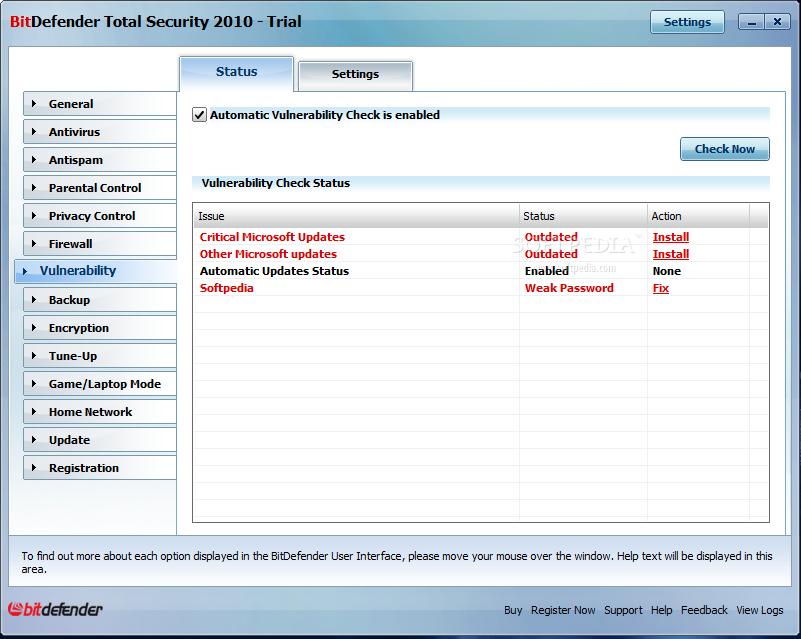Open the Encryption sidebar section

[x=78, y=328]
